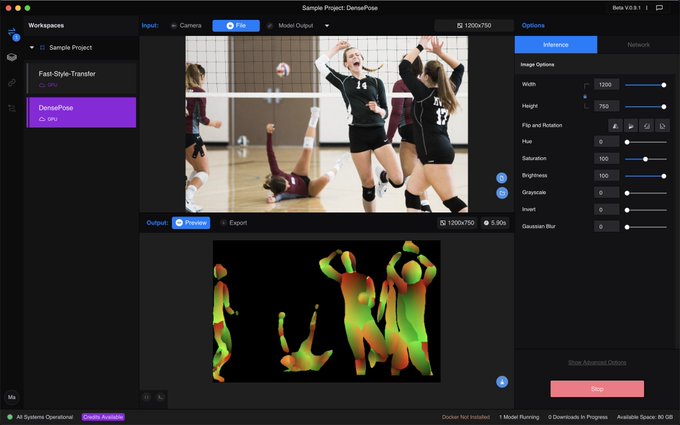The width and height of the screenshot is (680, 425).
Task: Select Export output mode
Action: point(234,223)
